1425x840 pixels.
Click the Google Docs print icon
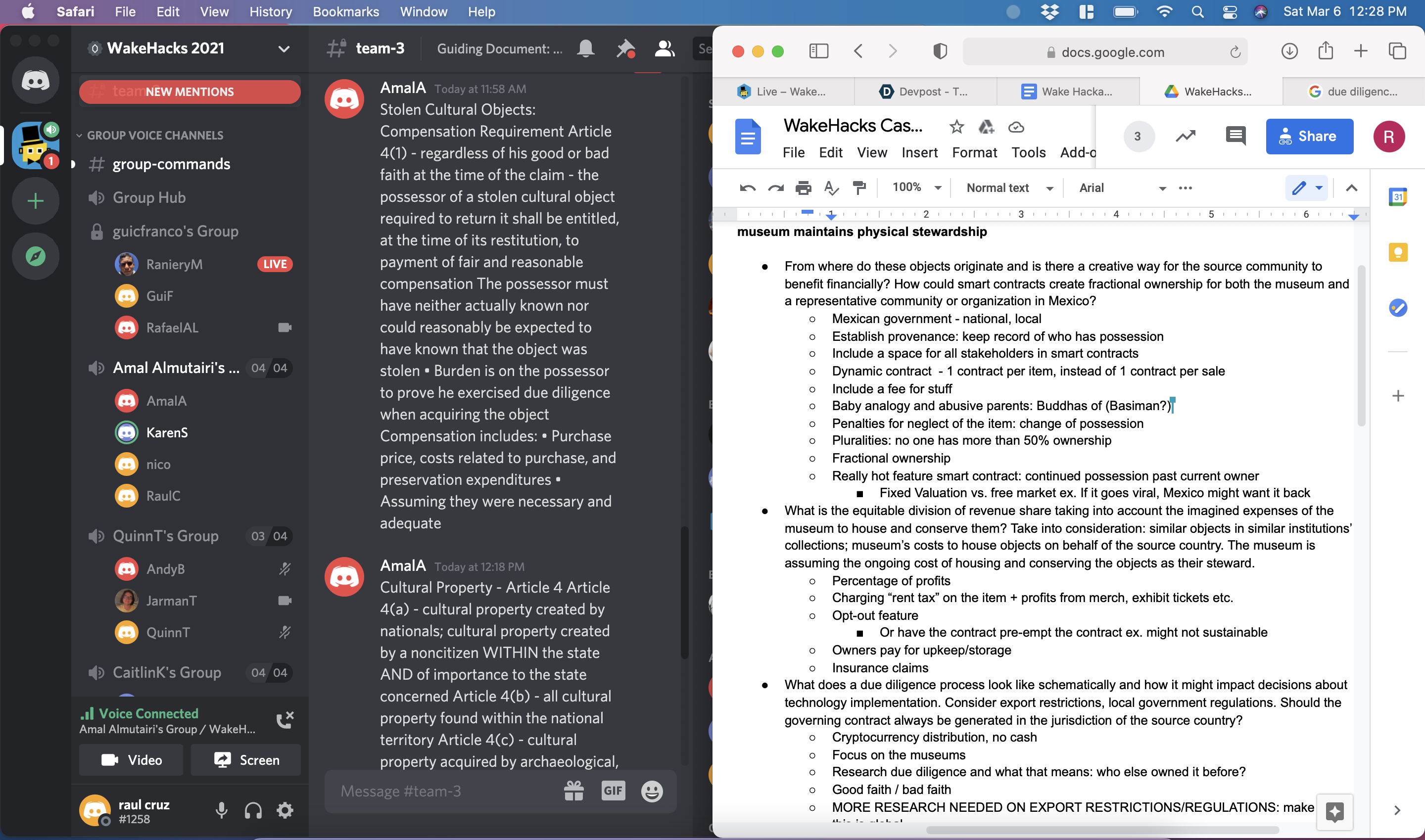point(803,188)
